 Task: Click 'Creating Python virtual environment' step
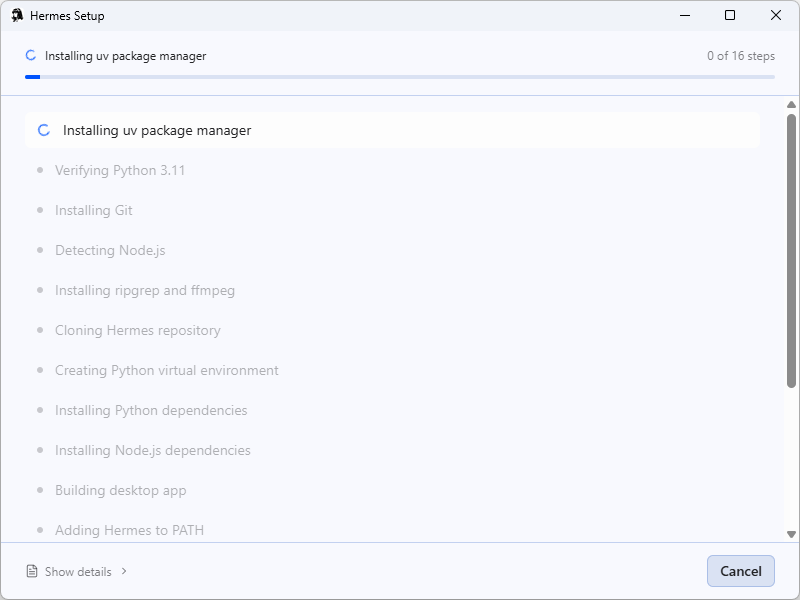click(167, 370)
